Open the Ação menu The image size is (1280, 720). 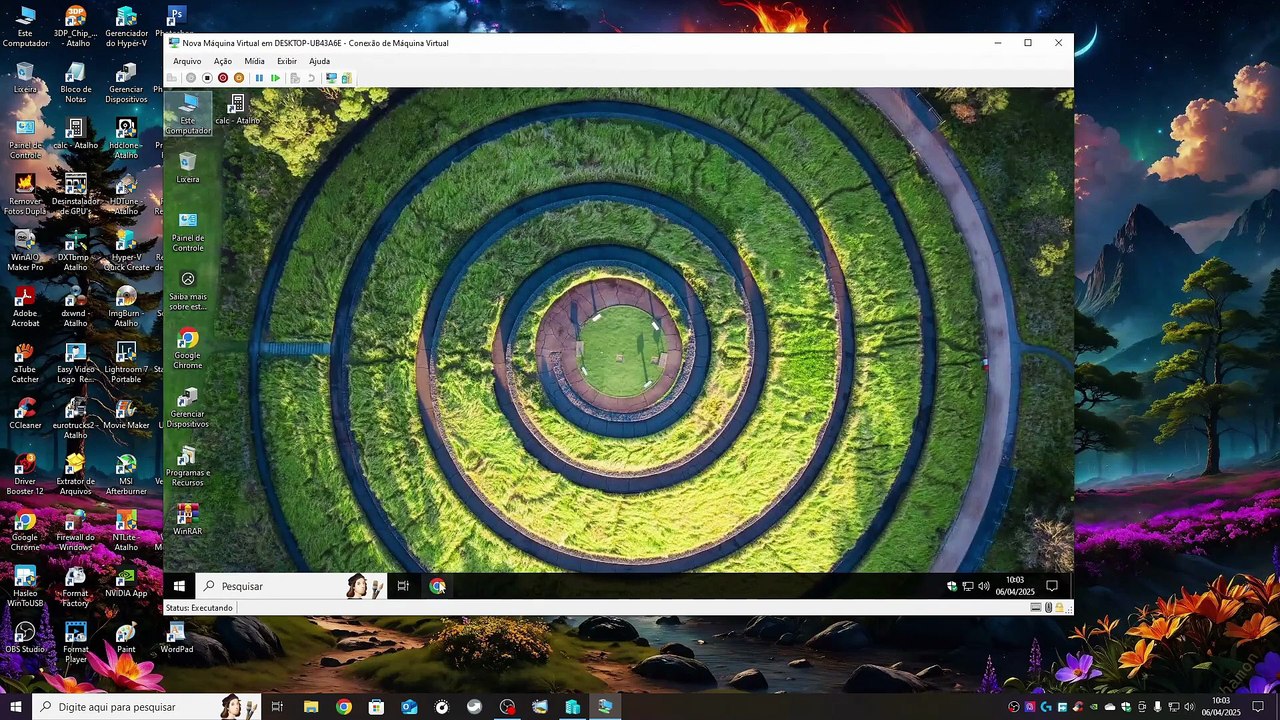tap(223, 61)
